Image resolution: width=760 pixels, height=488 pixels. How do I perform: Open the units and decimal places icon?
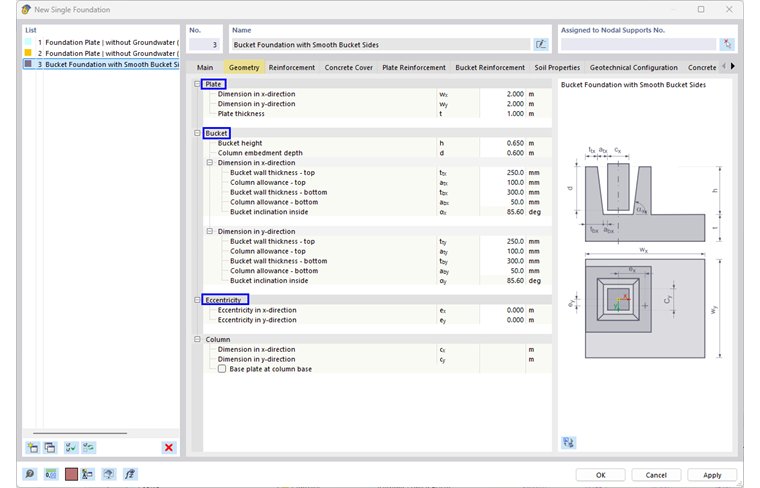coord(51,474)
